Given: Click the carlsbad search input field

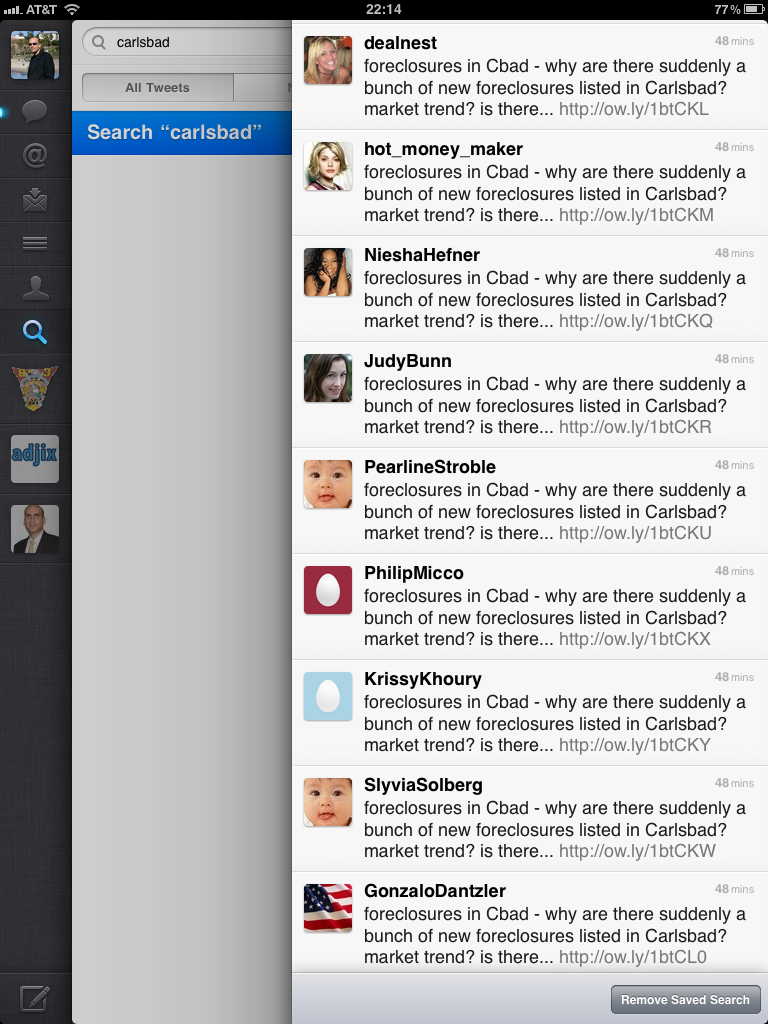Looking at the screenshot, I should (x=187, y=42).
